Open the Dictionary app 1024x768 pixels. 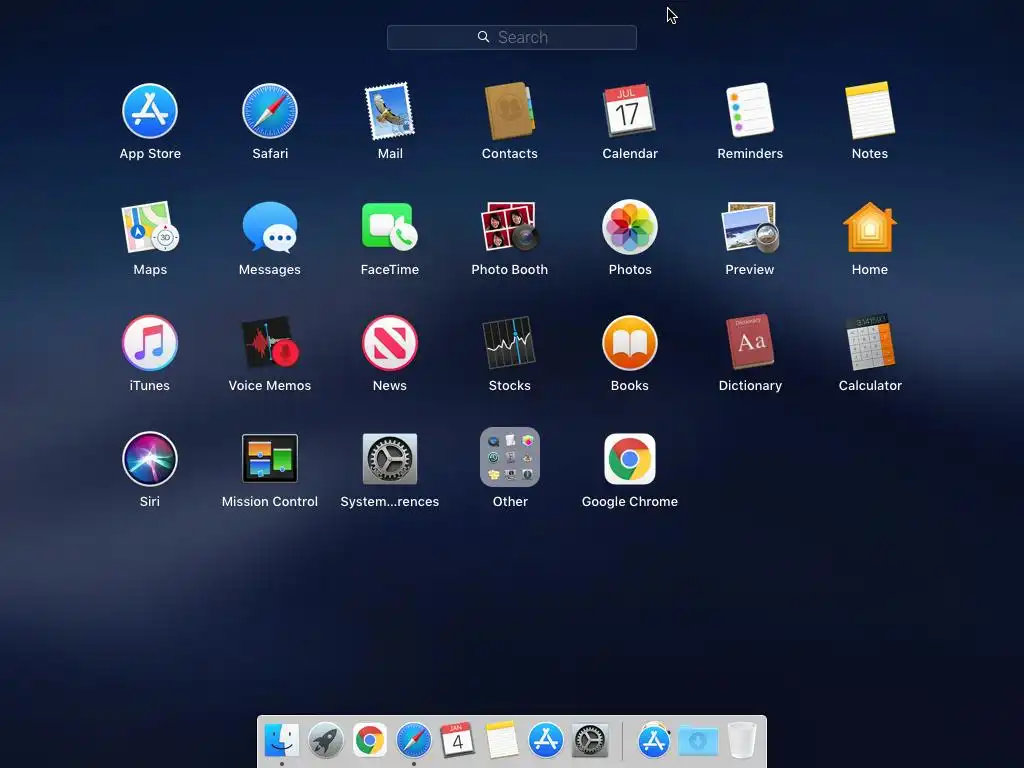750,342
